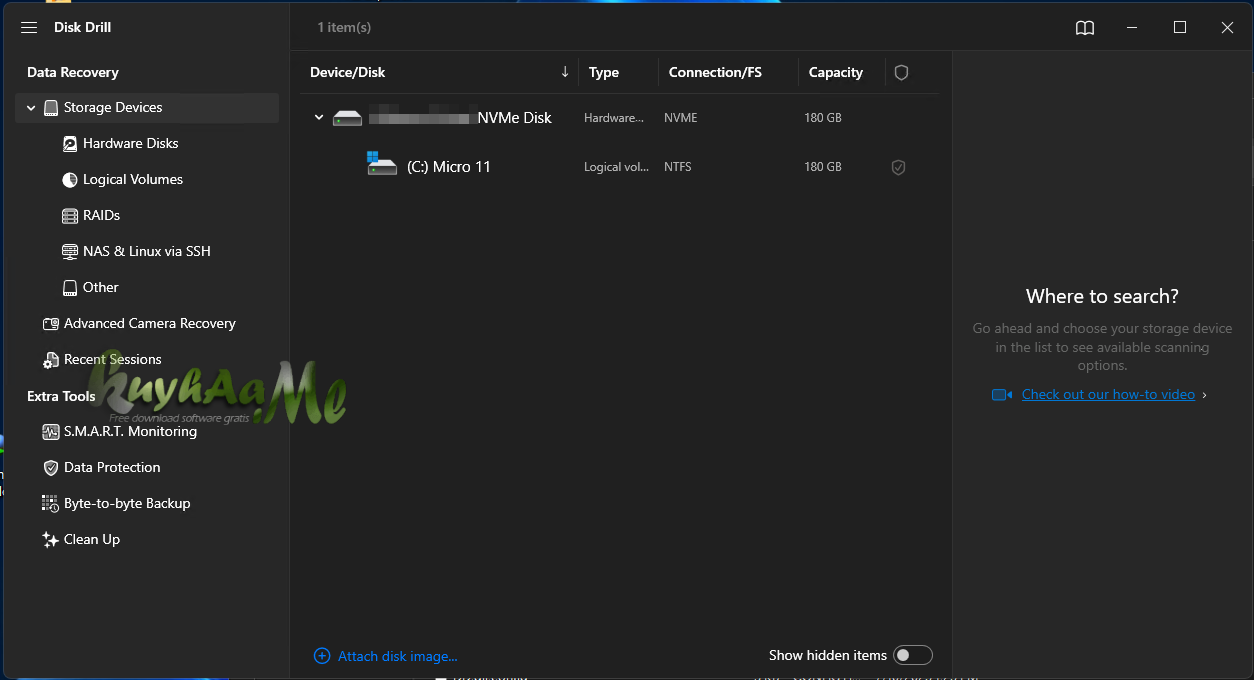
Task: Open Check out our how-to video link
Action: click(1108, 395)
